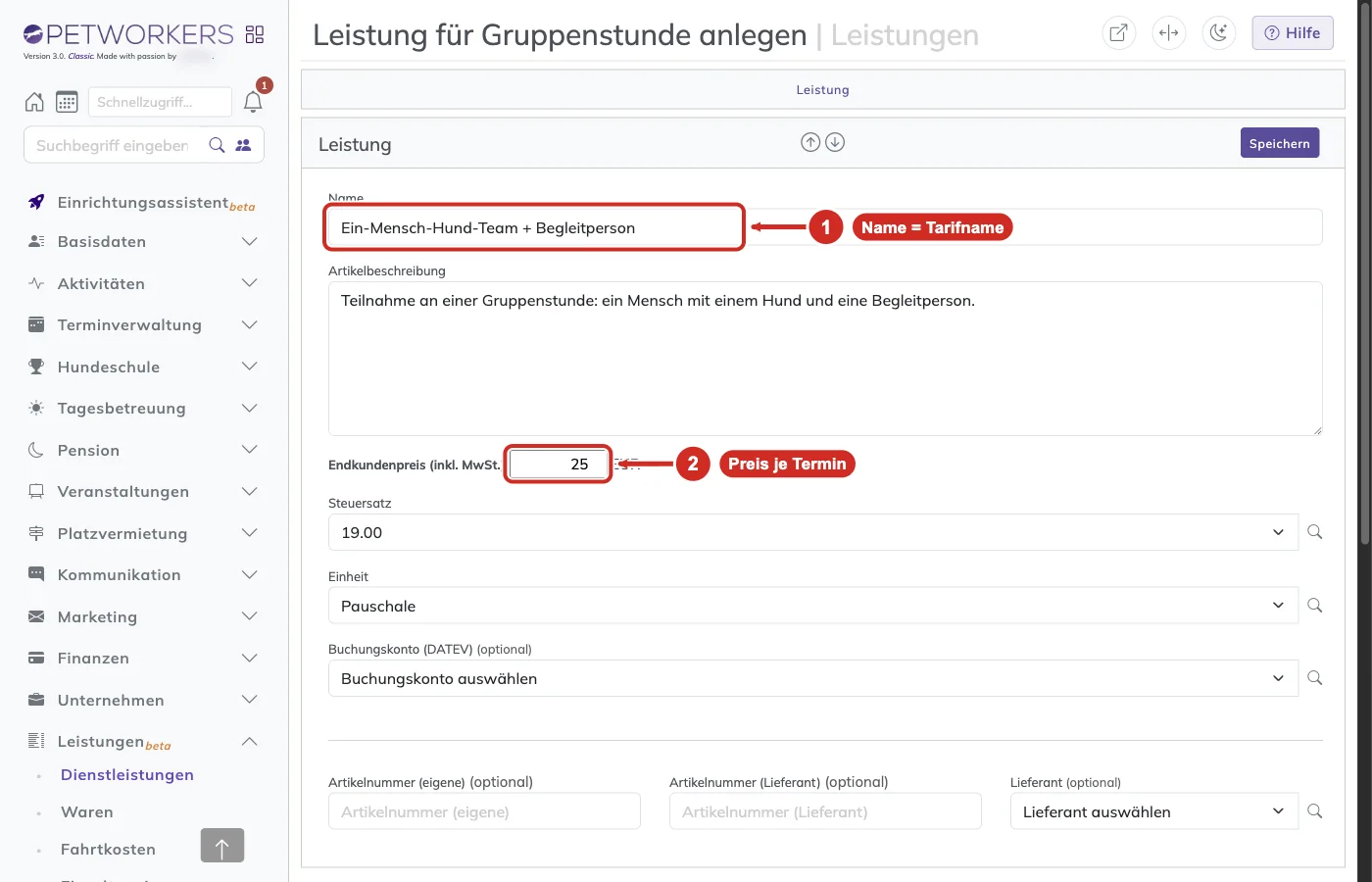Viewport: 1372px width, 882px height.
Task: Open the calendar icon in the sidebar
Action: 67,102
